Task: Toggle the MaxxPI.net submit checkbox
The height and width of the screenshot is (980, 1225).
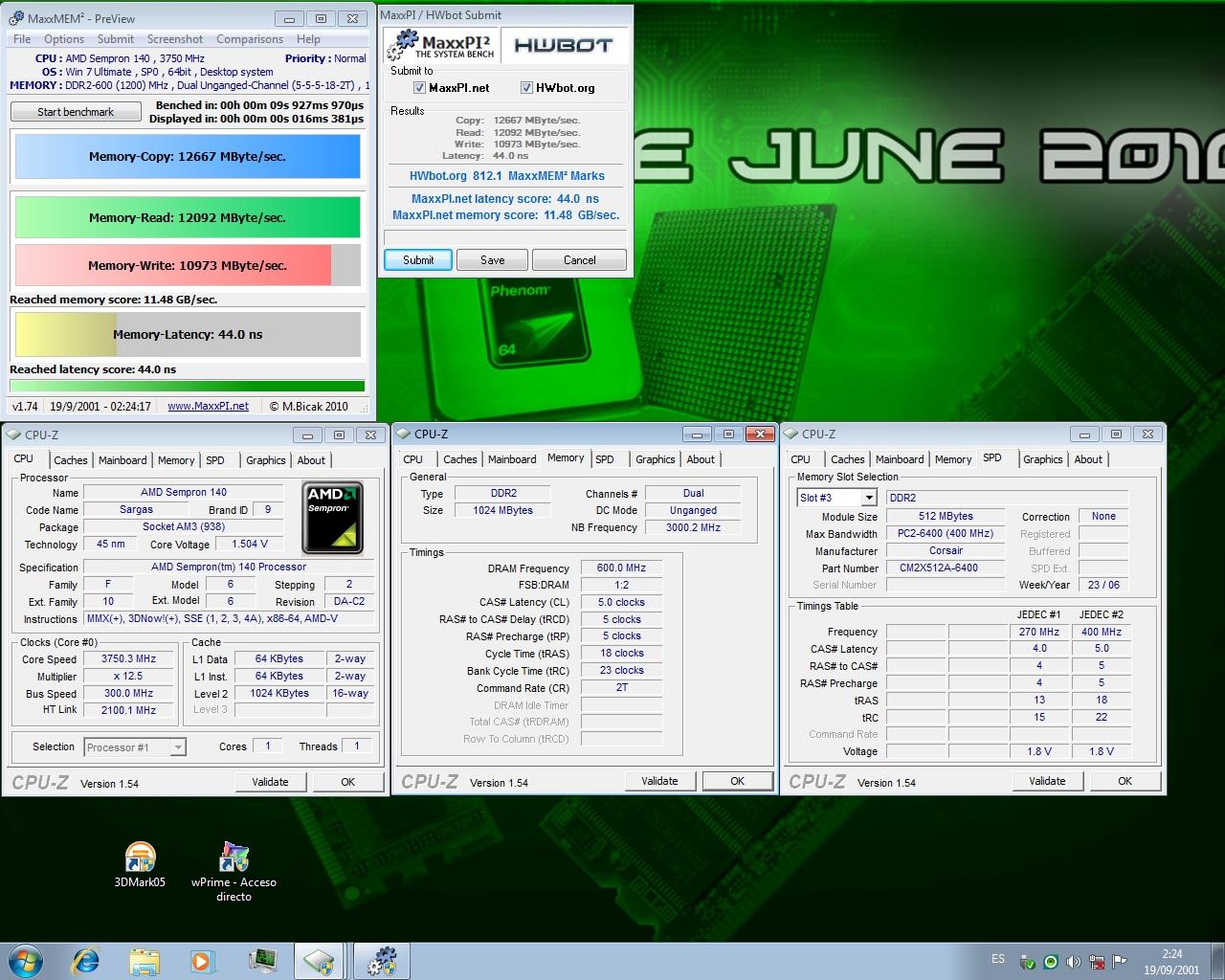Action: click(419, 88)
